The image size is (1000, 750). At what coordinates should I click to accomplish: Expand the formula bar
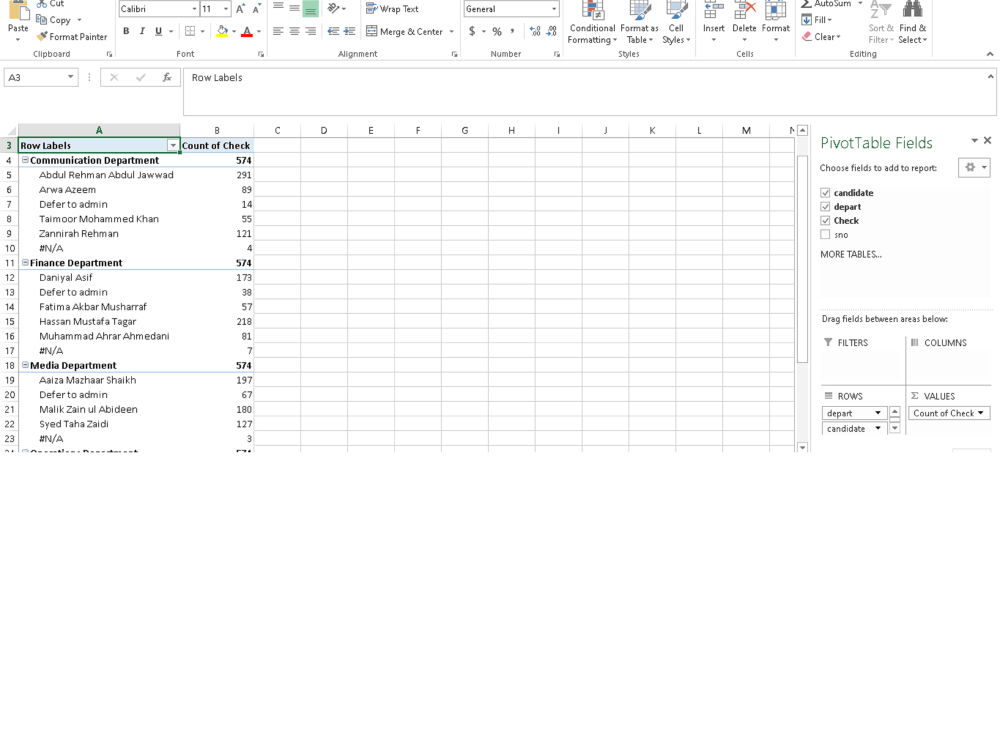990,77
